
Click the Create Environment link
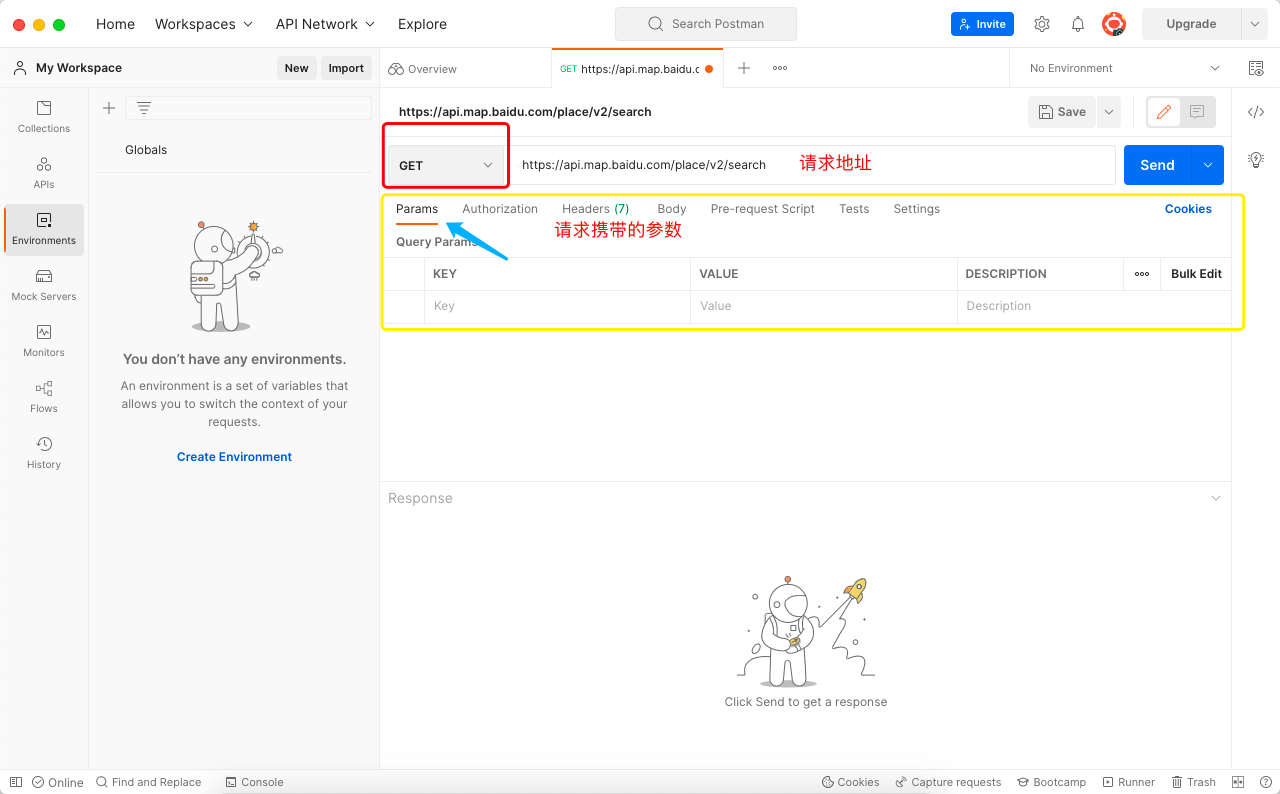click(235, 457)
